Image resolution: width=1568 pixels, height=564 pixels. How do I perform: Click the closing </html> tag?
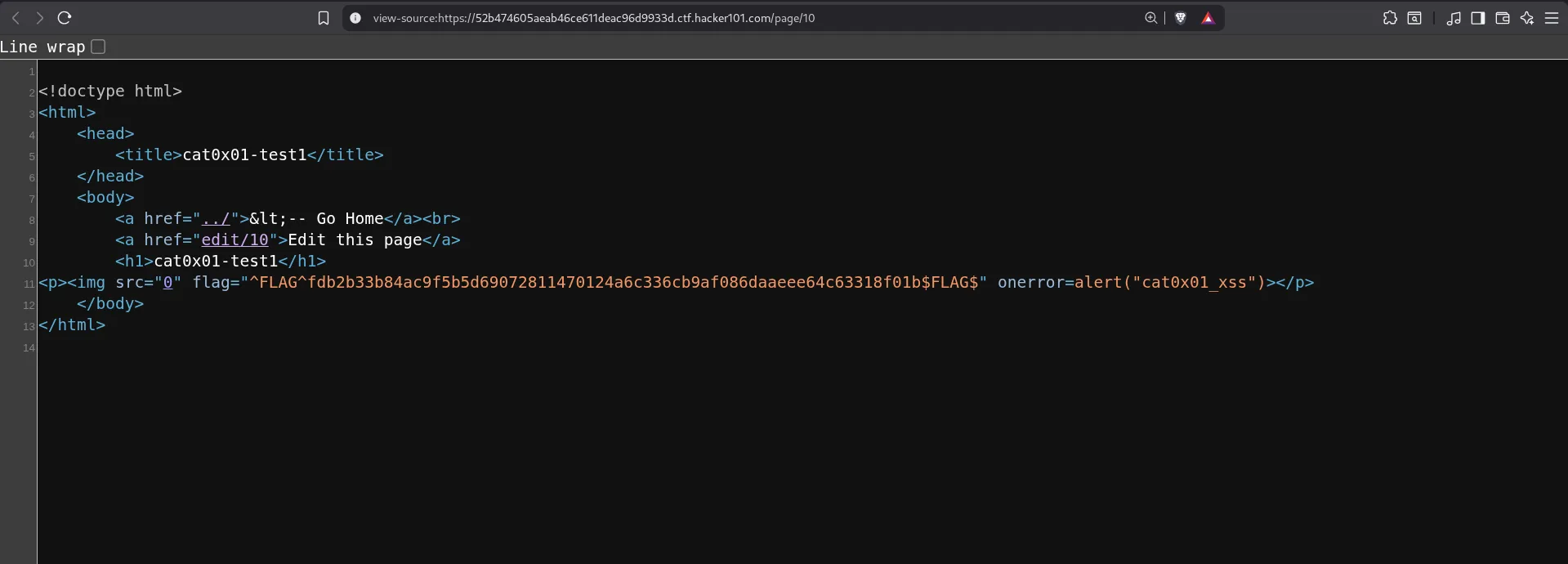[72, 325]
